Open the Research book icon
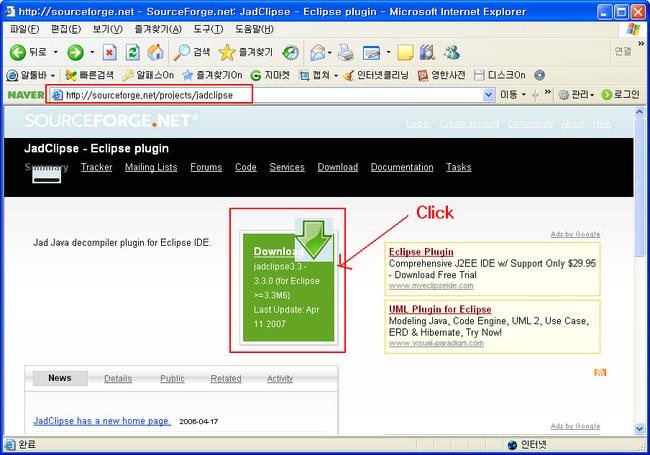650x455 pixels. click(427, 52)
